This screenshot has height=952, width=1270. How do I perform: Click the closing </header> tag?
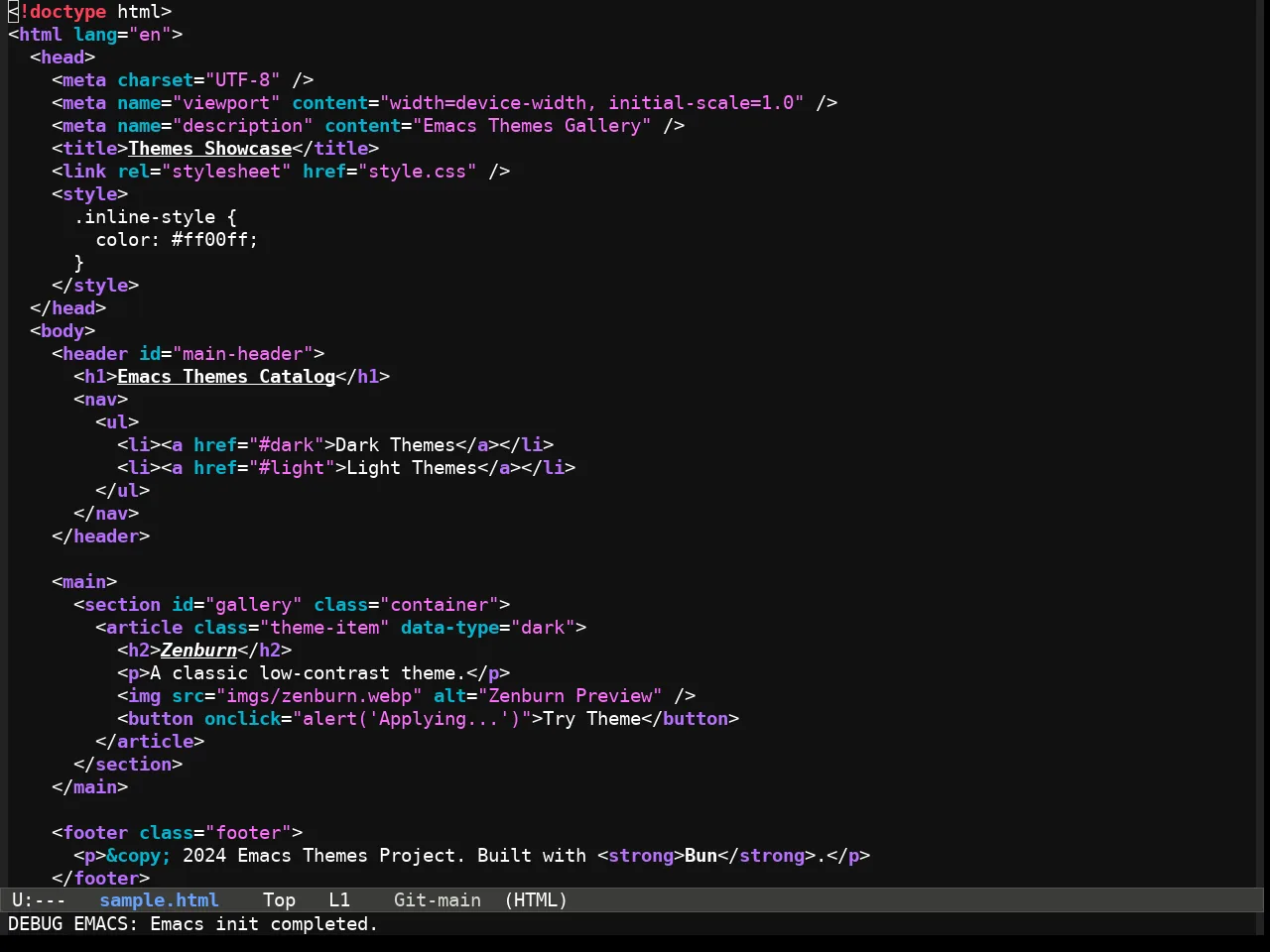pos(101,536)
